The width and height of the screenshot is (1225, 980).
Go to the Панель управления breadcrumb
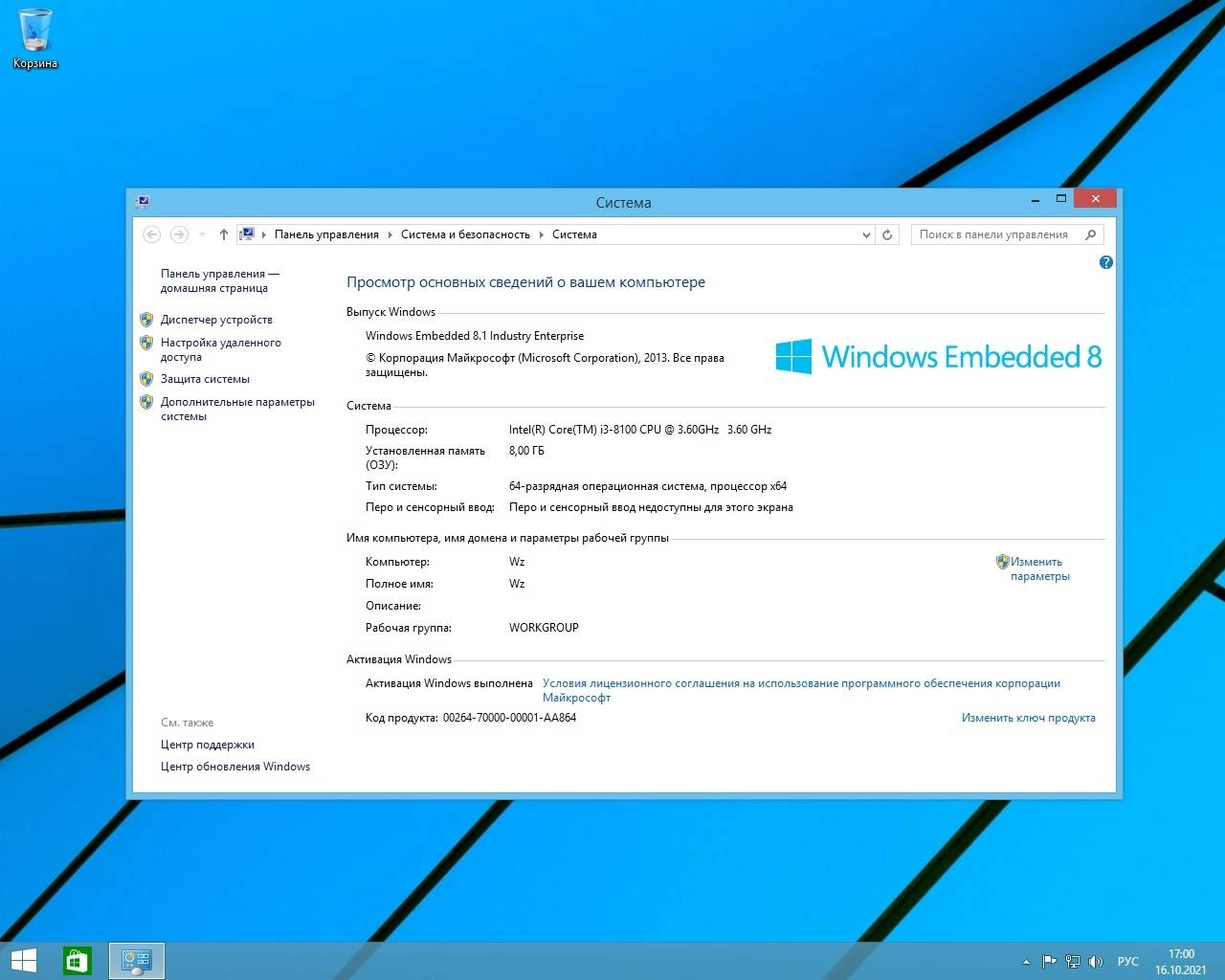click(326, 234)
